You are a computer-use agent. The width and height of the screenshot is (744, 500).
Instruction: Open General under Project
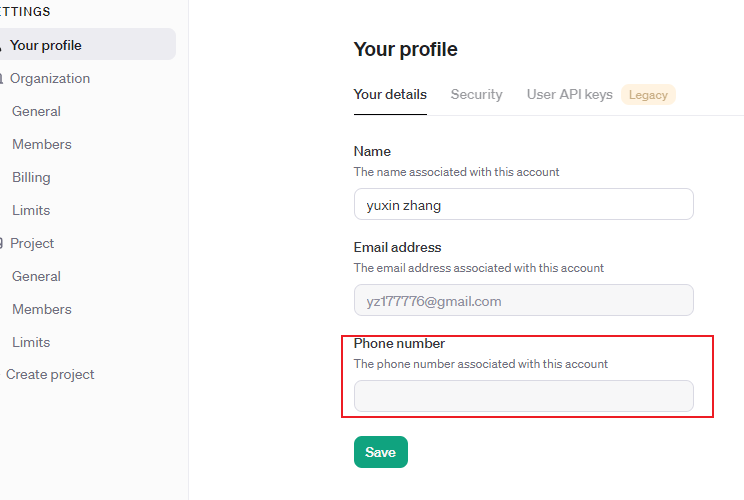click(x=36, y=276)
